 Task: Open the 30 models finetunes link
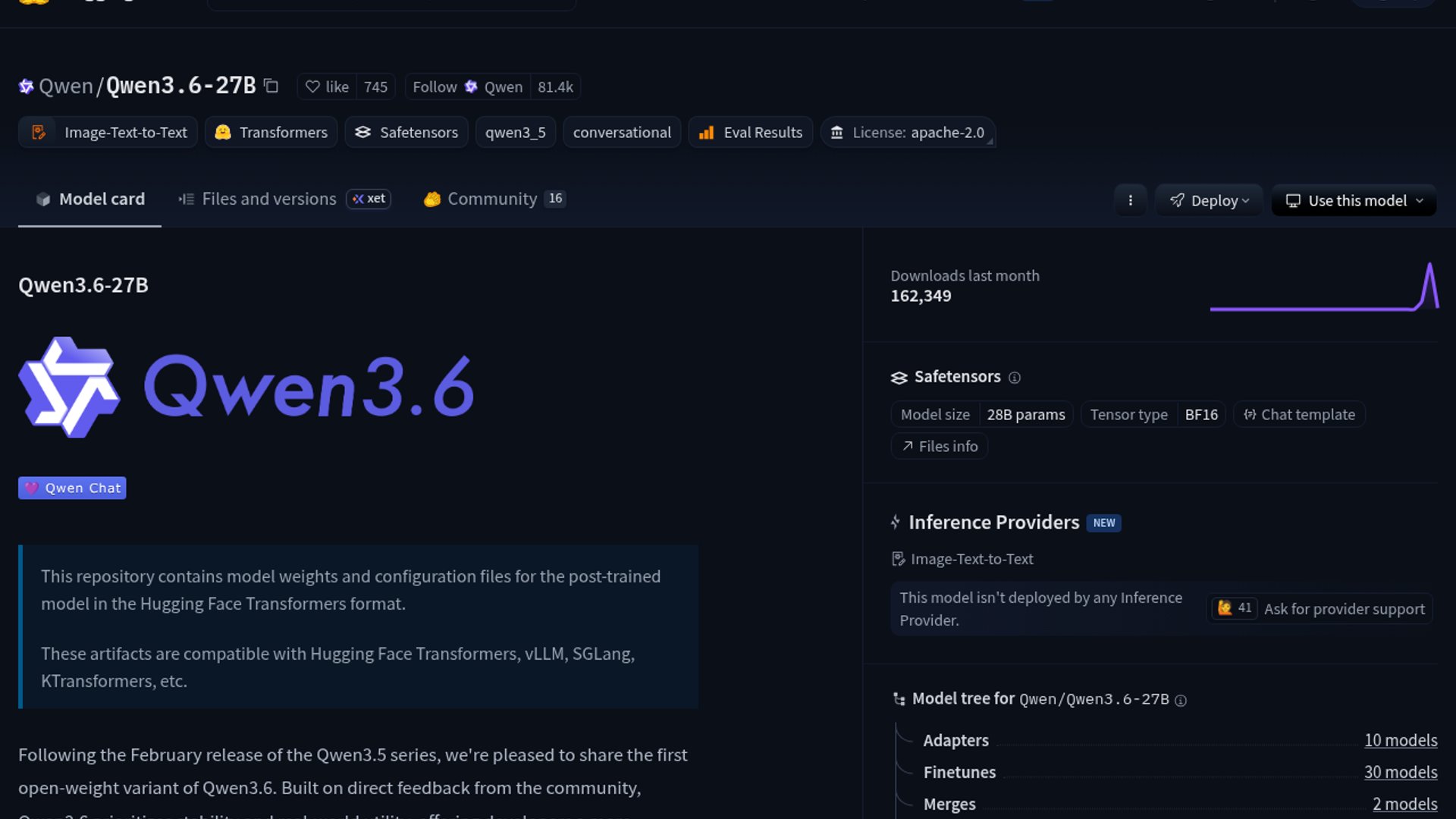(x=1400, y=772)
